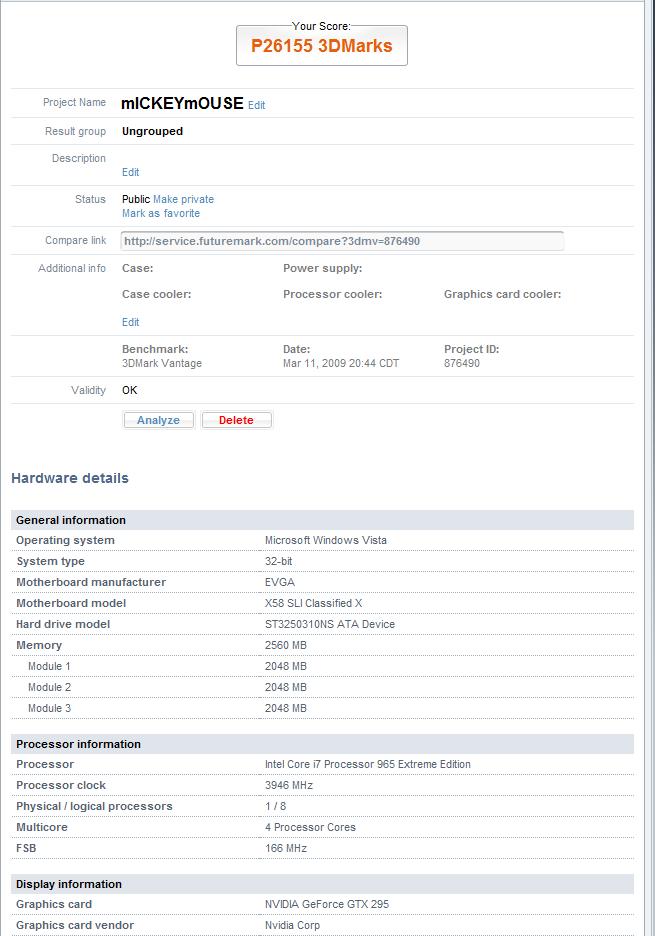Click the Power supply field label
655x936 pixels.
coord(322,268)
